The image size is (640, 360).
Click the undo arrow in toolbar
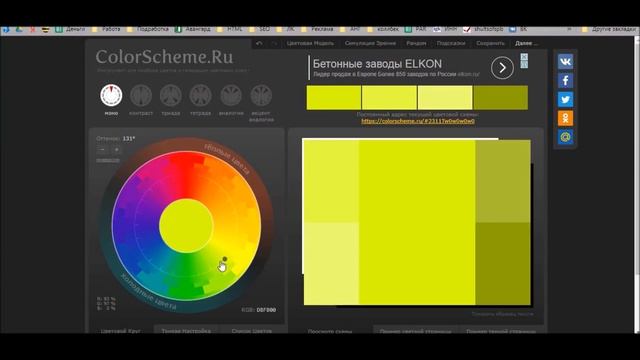pos(259,43)
